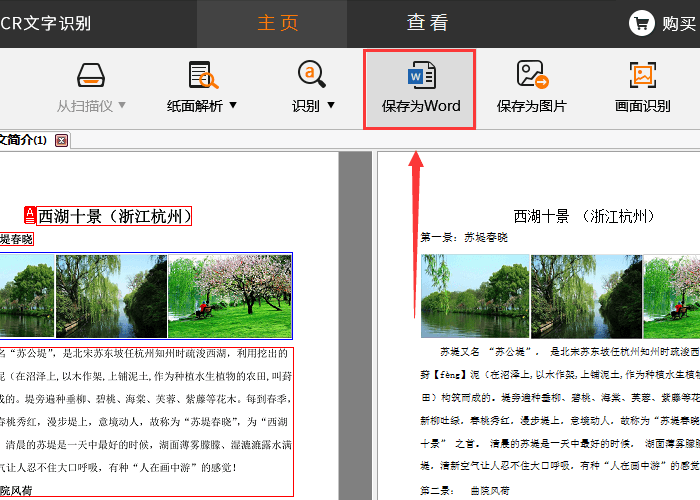Click the 识别 recognize icon
Screen dimensions: 700x500
tap(312, 74)
